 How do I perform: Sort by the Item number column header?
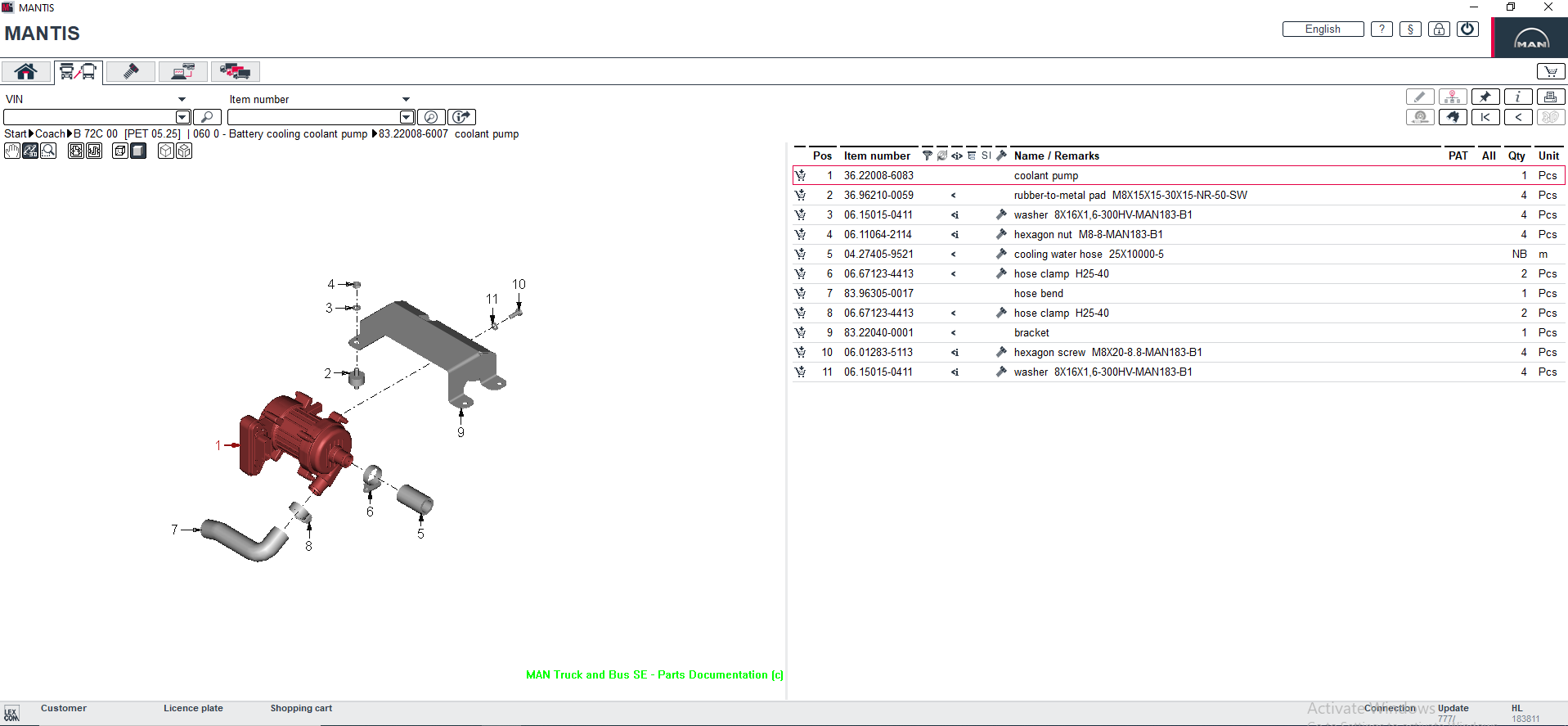877,156
